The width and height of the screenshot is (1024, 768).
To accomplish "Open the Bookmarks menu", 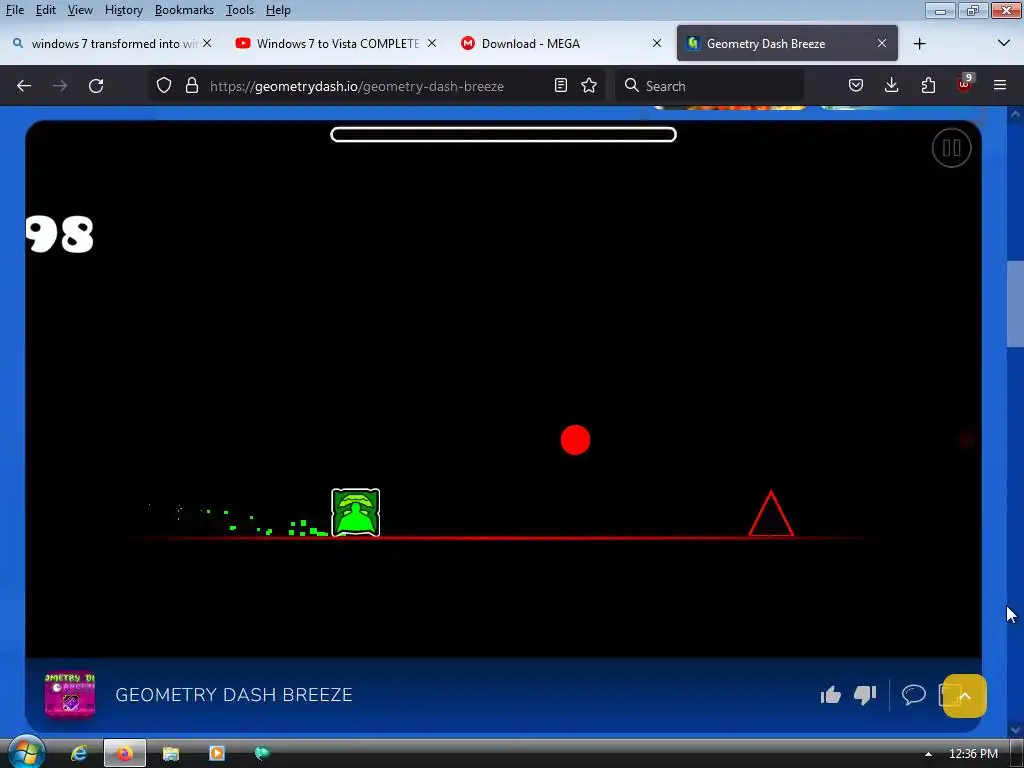I will [x=184, y=10].
